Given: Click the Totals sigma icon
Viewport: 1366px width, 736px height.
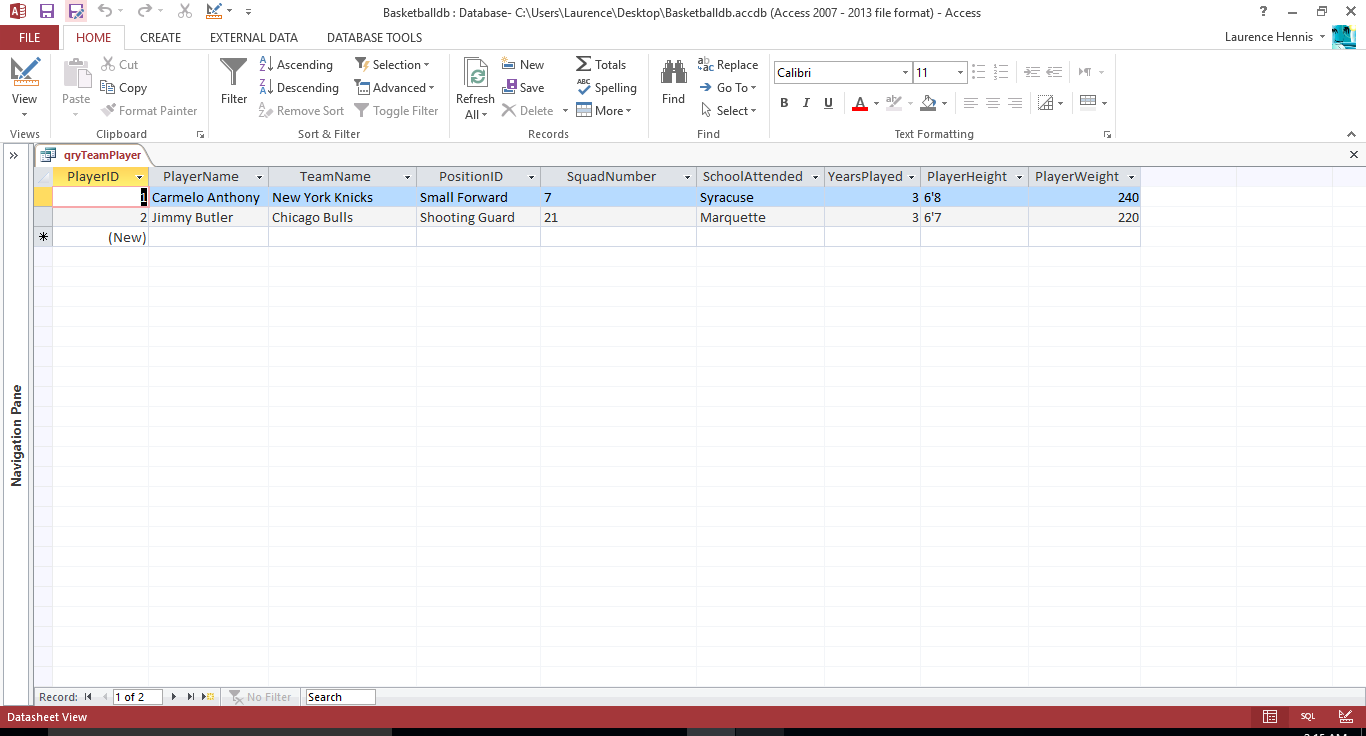Looking at the screenshot, I should 584,64.
